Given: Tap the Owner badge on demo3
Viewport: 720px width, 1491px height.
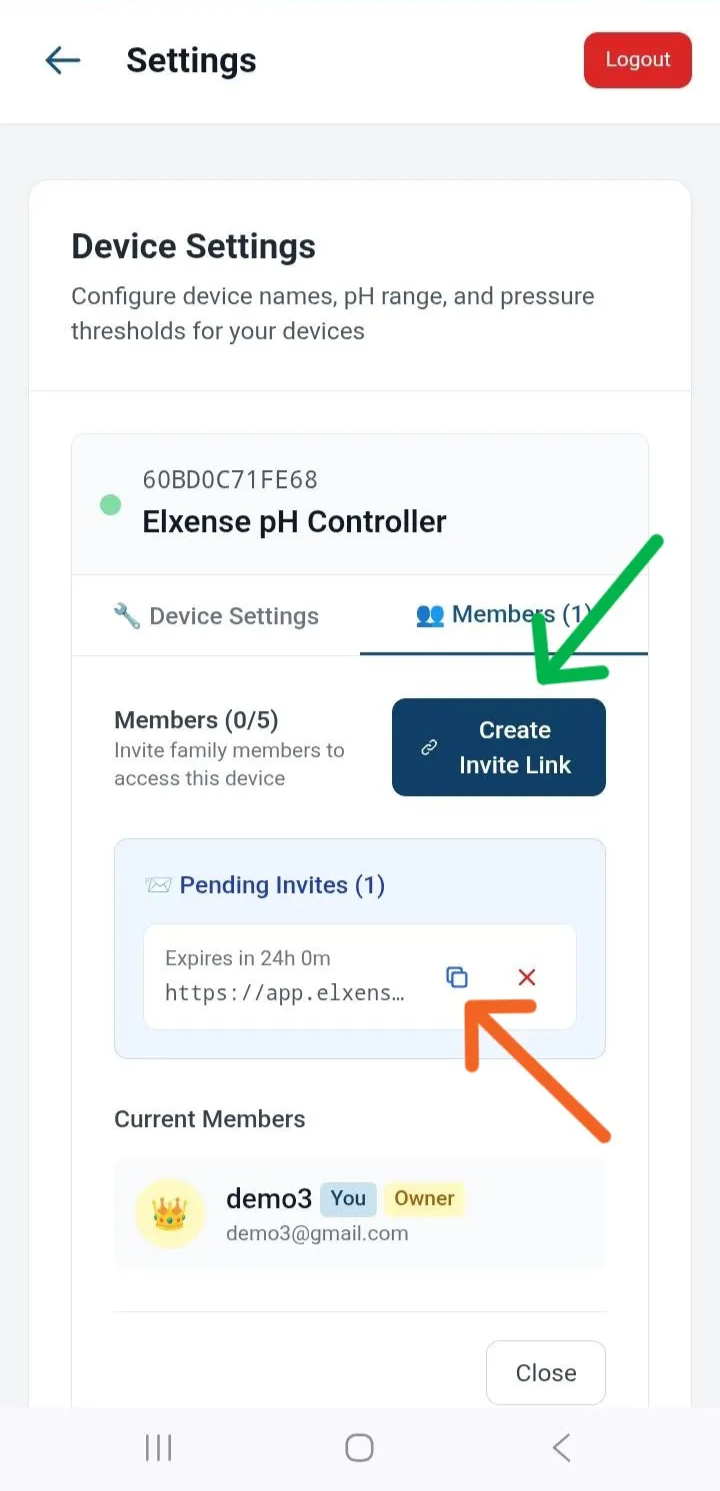Looking at the screenshot, I should (424, 1198).
